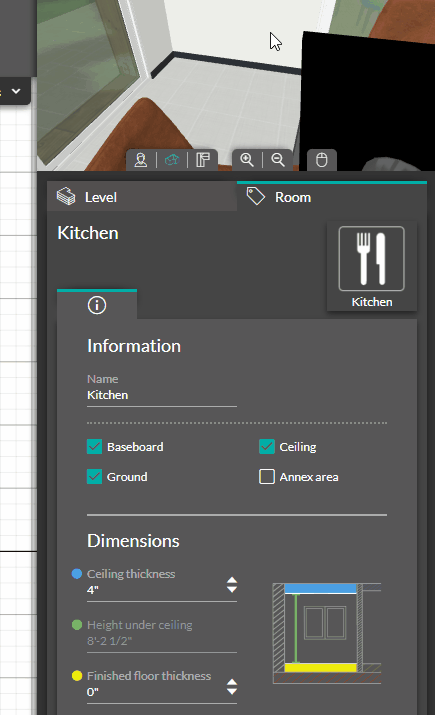Edit the room Name field
The image size is (435, 715).
pos(162,395)
